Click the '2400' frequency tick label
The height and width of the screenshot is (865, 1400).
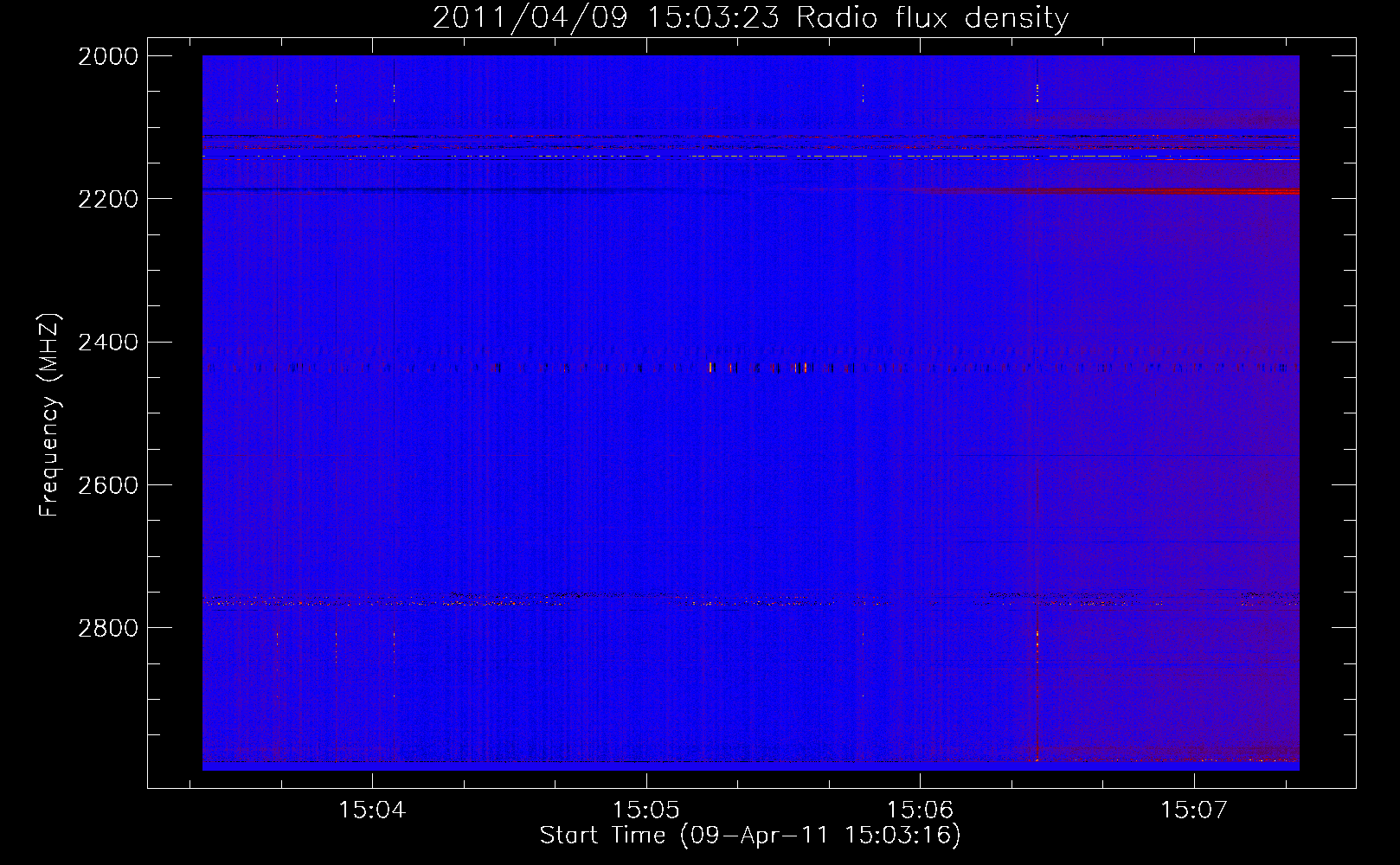(x=108, y=343)
